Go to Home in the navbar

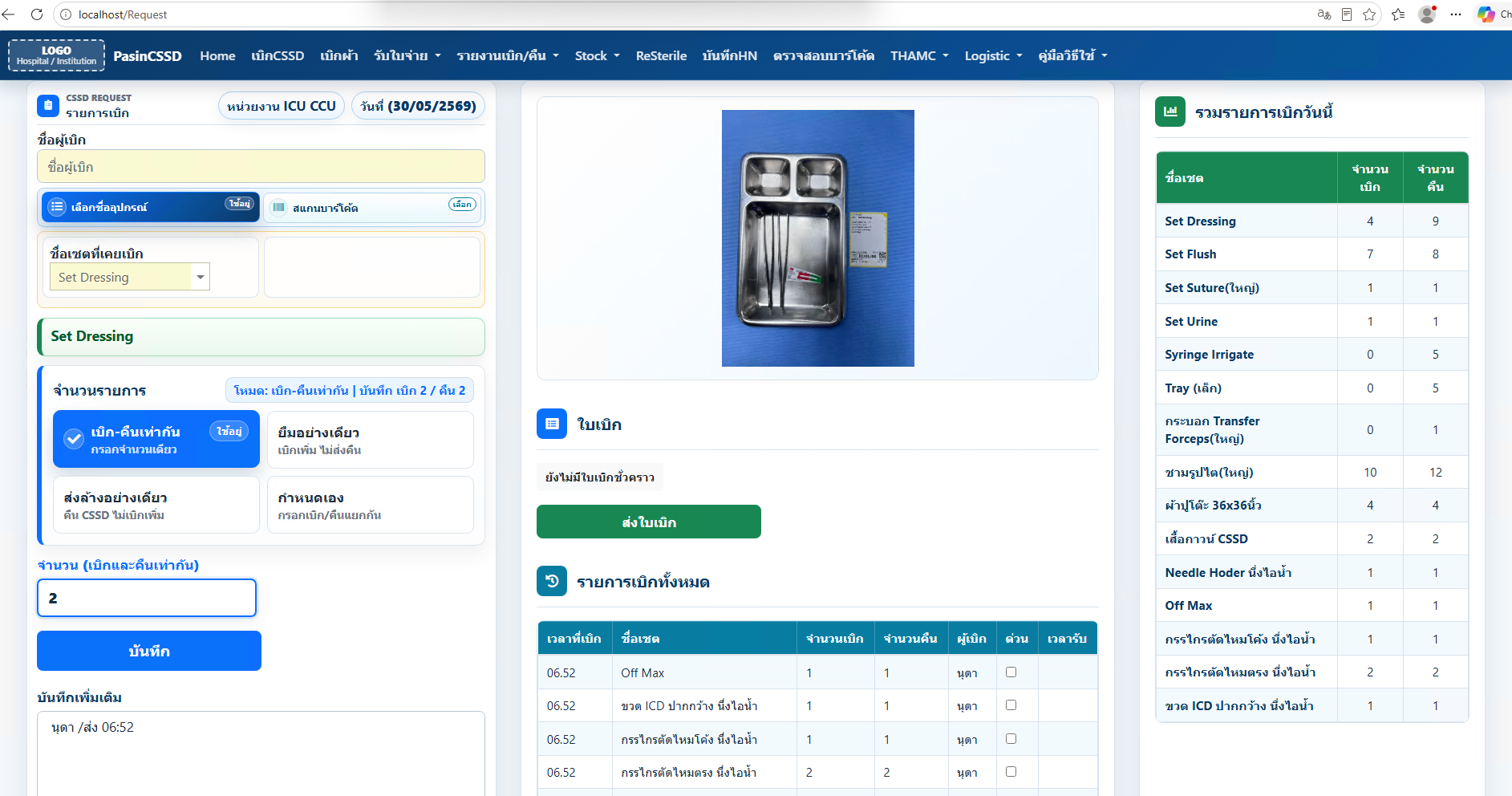pyautogui.click(x=217, y=55)
